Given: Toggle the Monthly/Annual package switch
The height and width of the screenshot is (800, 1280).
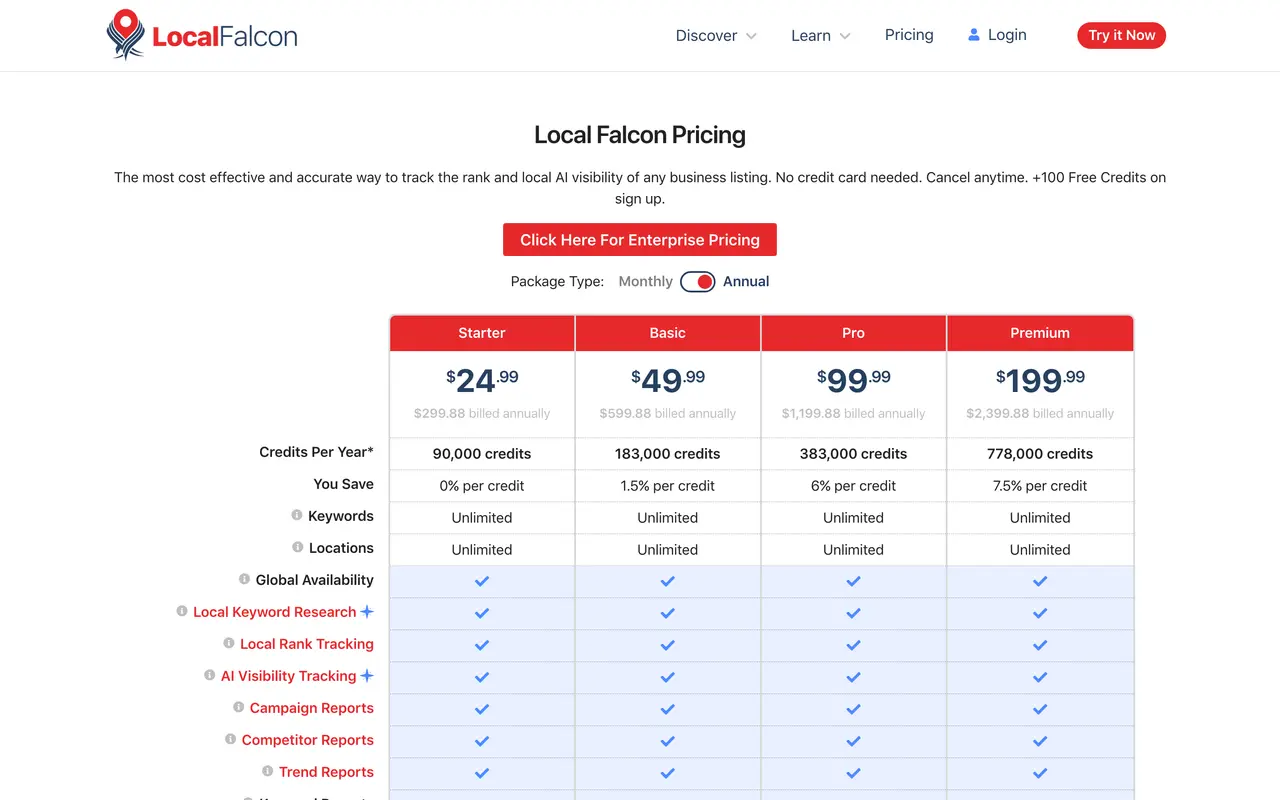Looking at the screenshot, I should (x=698, y=282).
